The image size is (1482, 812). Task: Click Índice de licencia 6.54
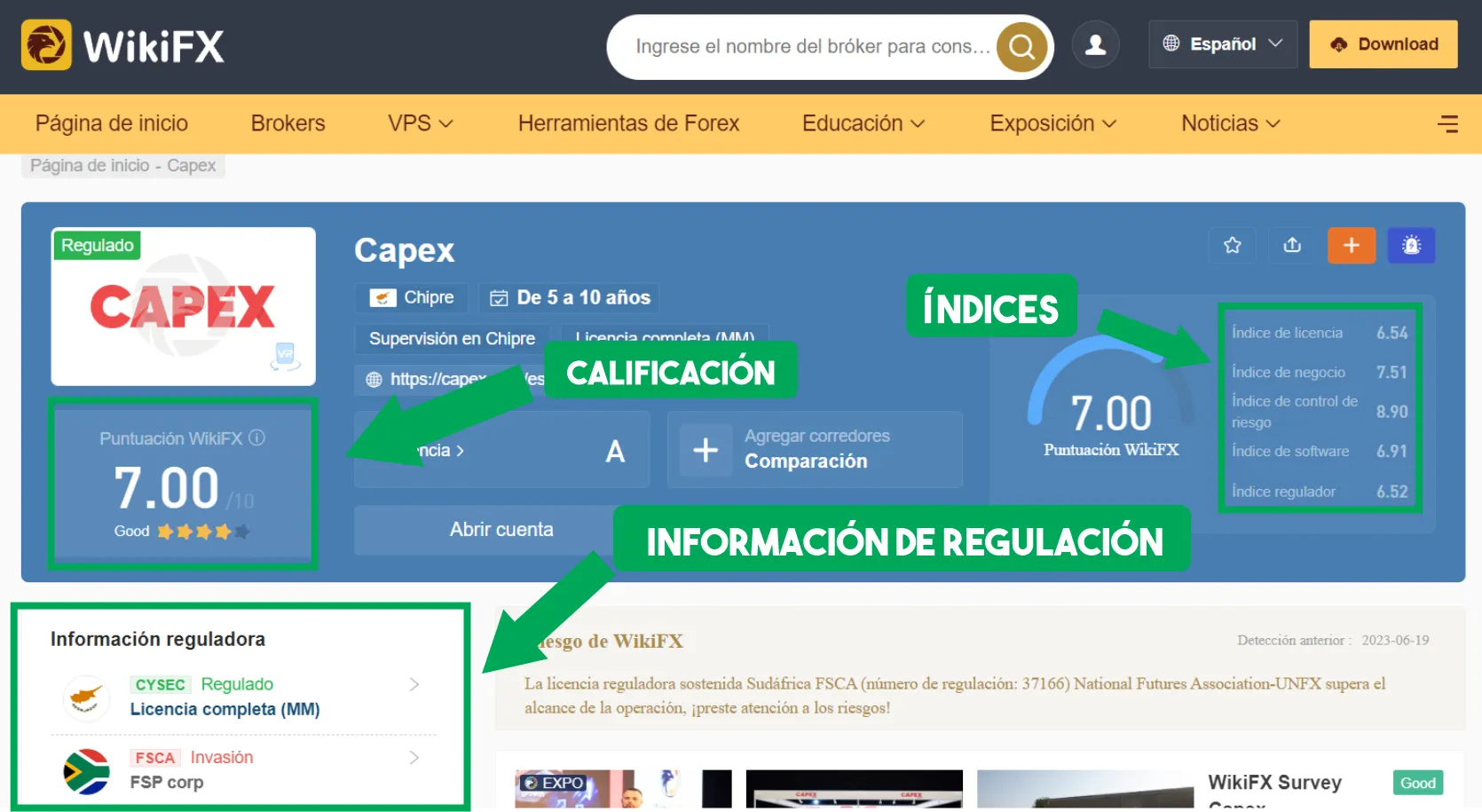[x=1320, y=333]
